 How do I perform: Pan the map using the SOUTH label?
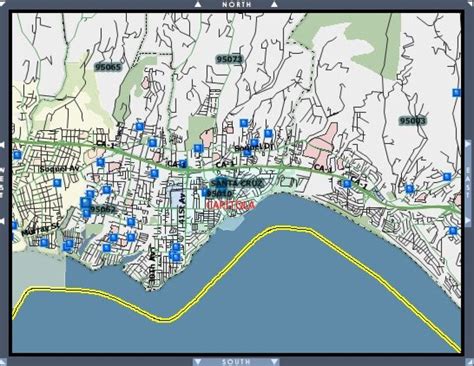[x=236, y=362]
